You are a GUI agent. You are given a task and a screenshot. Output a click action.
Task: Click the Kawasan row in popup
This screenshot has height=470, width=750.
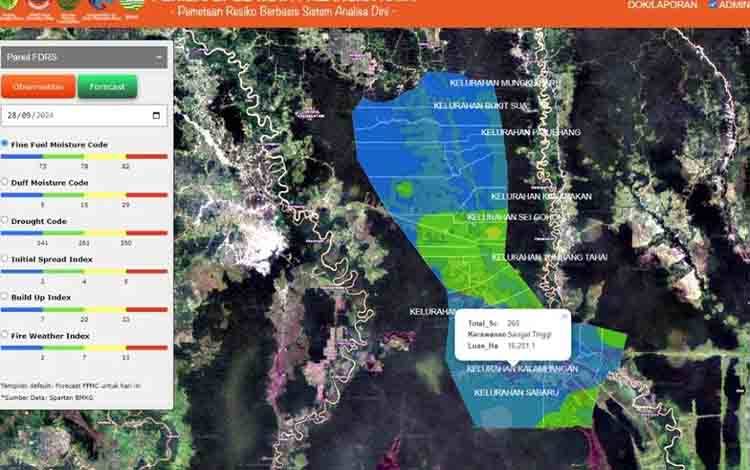510,334
